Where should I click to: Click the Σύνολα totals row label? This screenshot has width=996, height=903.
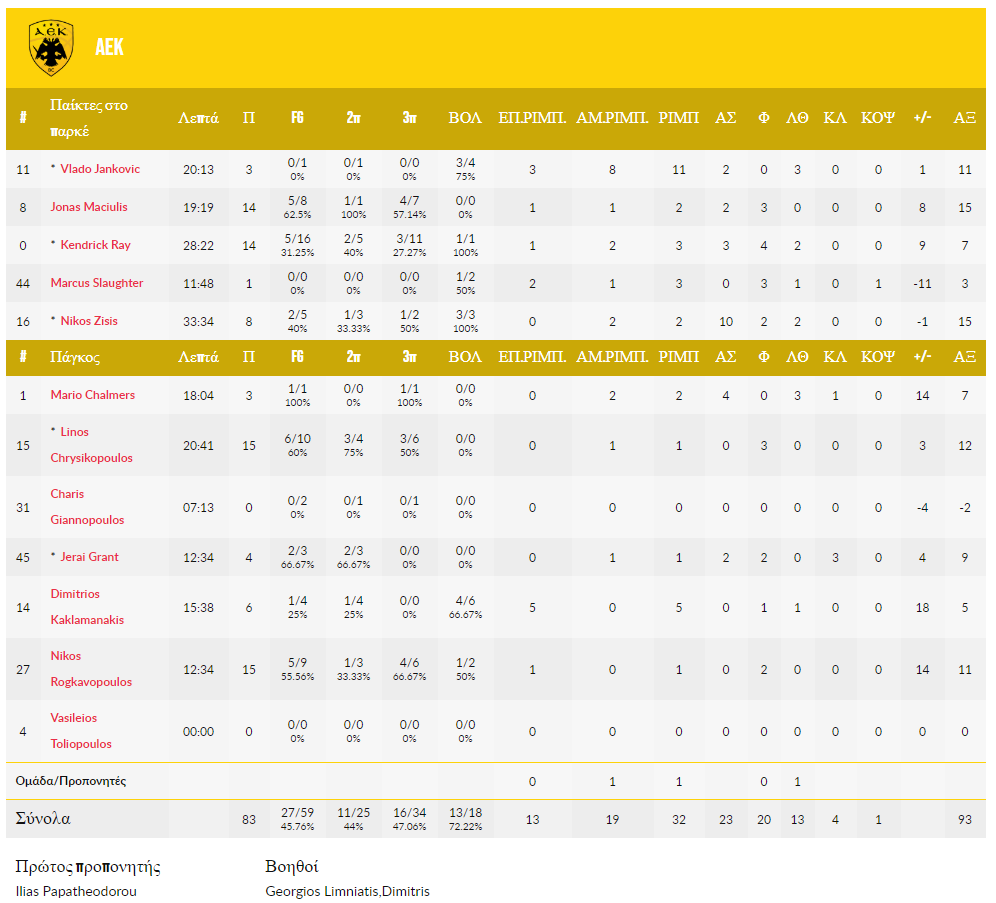[x=43, y=819]
